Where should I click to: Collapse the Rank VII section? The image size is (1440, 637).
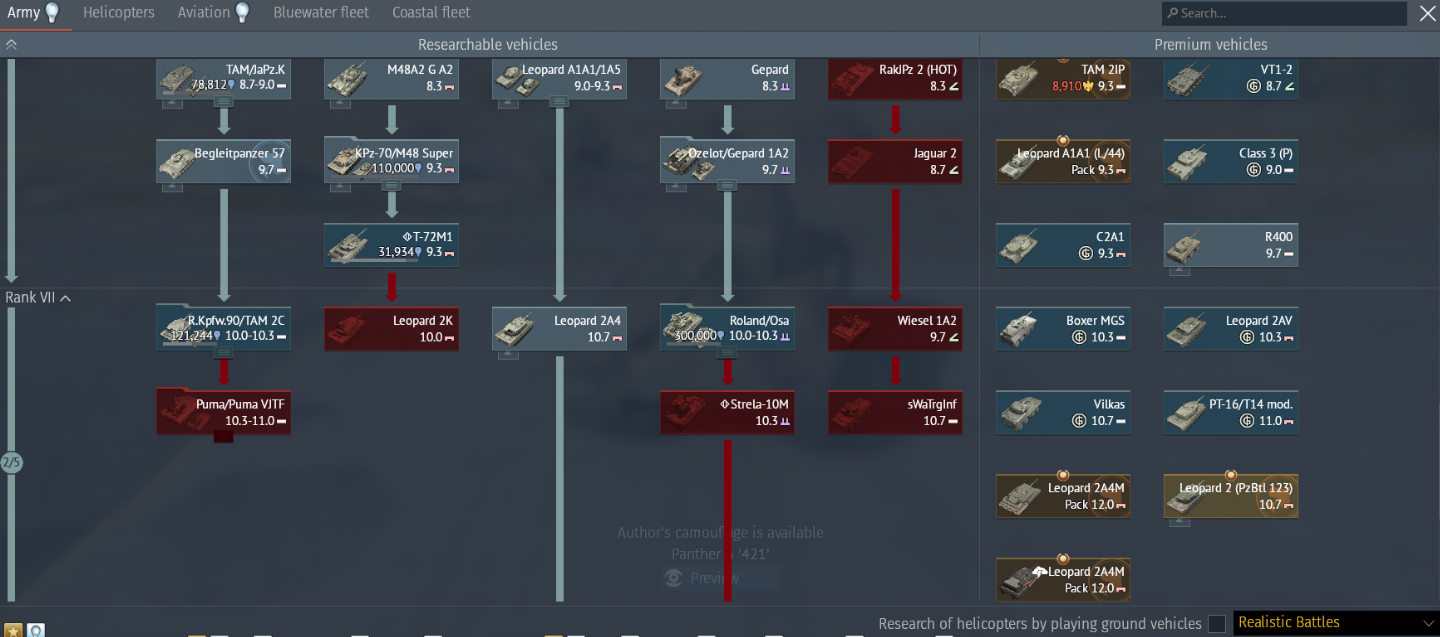point(38,298)
